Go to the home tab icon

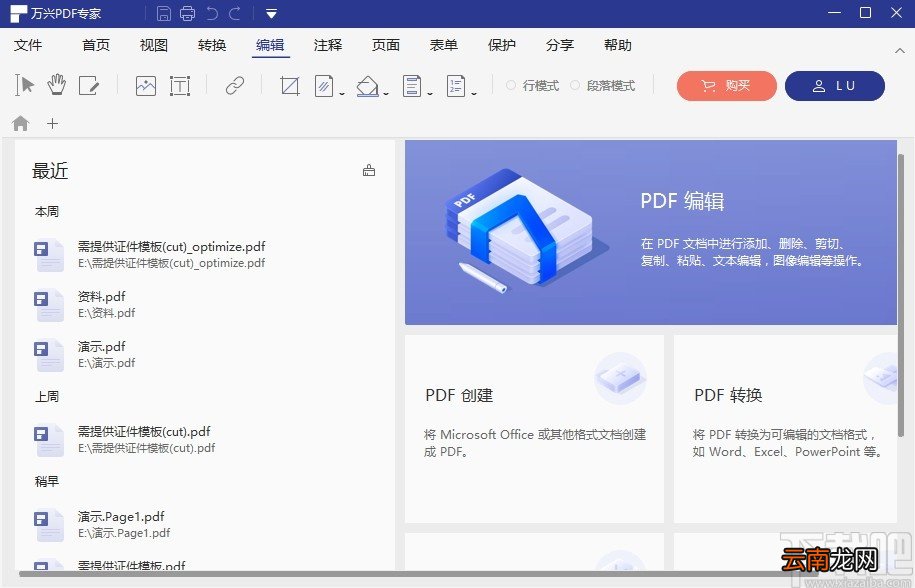20,123
